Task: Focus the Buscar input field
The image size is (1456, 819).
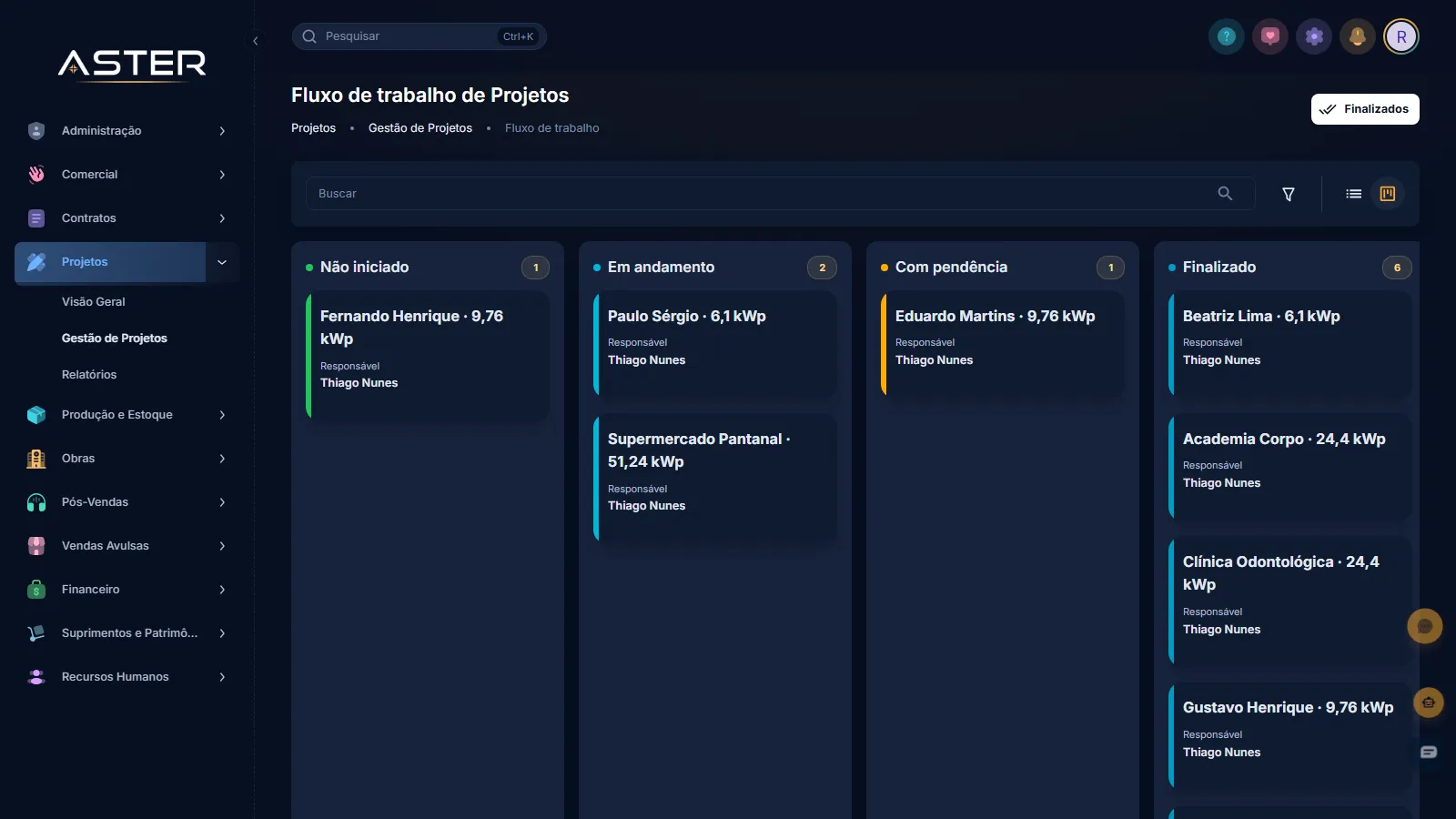Action: [x=780, y=194]
